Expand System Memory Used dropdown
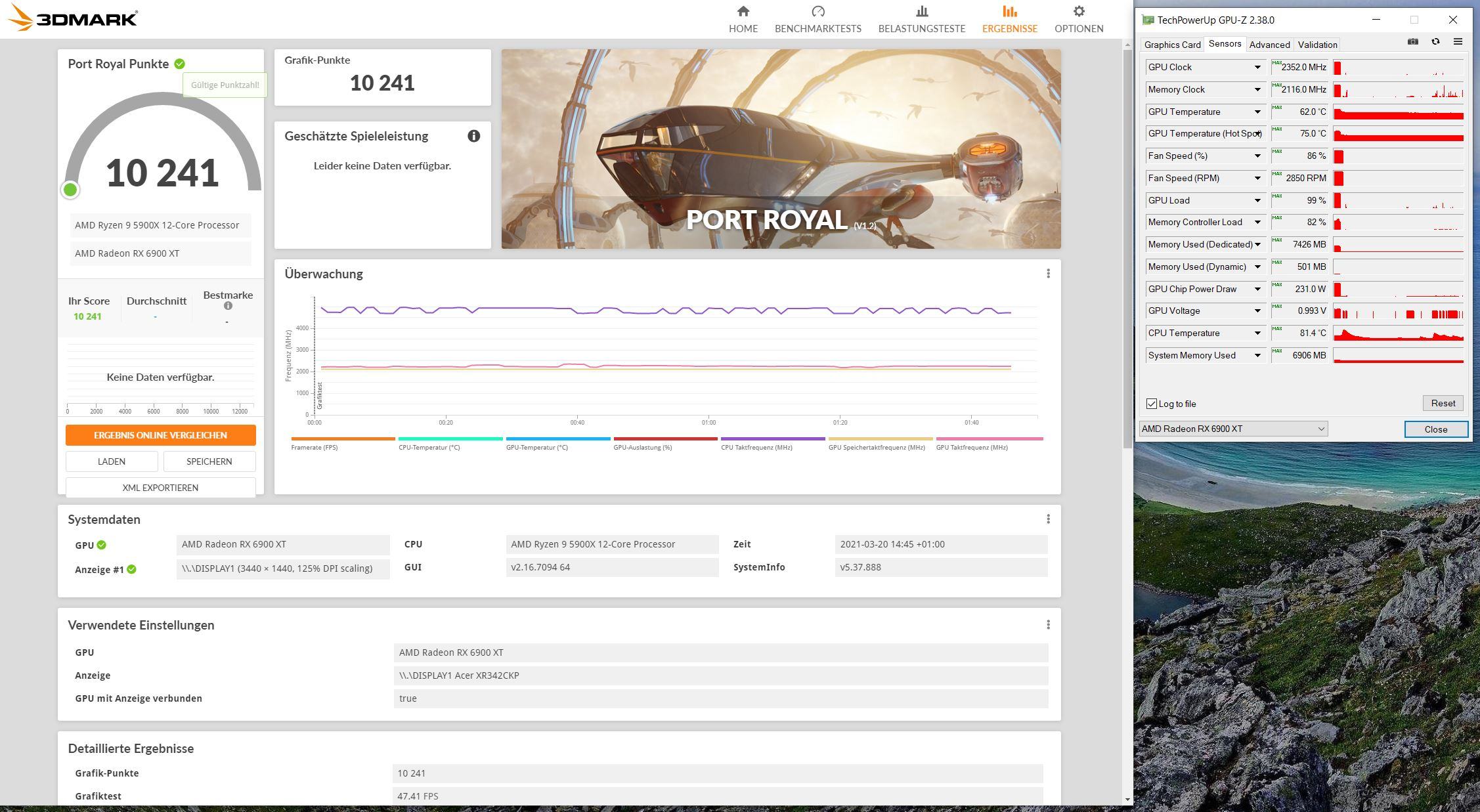The height and width of the screenshot is (812, 1480). pyautogui.click(x=1257, y=355)
